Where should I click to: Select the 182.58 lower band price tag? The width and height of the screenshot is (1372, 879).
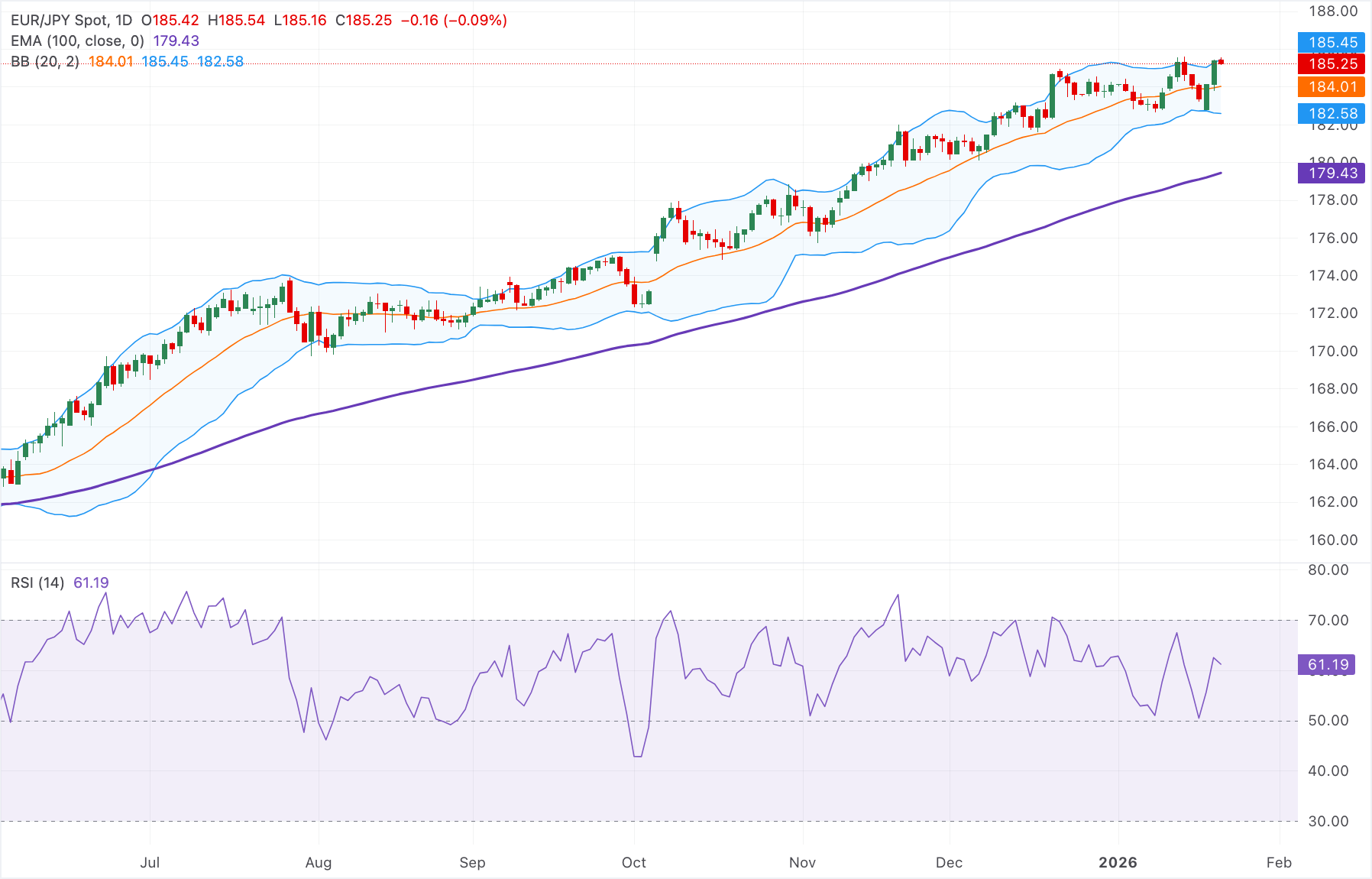[1331, 113]
